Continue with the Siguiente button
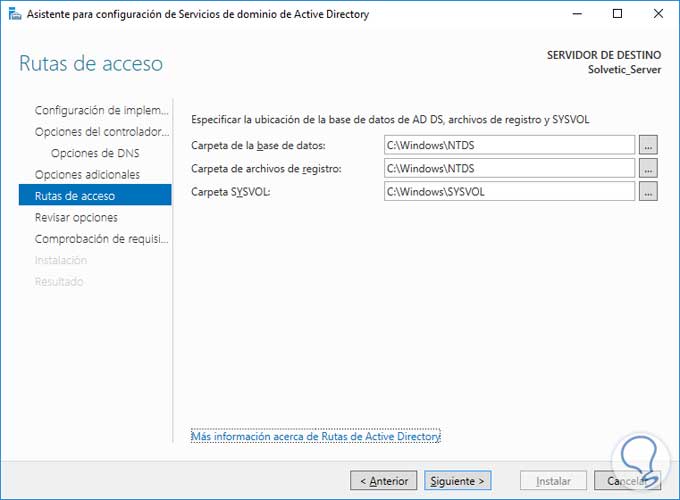Screen dimensions: 680x500 point(458,480)
